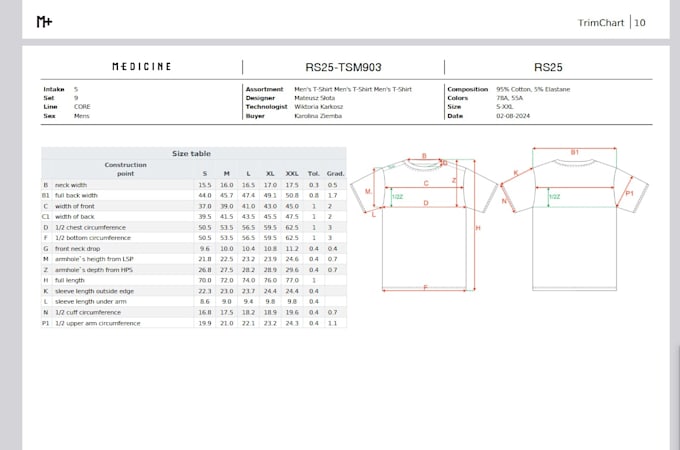
Task: Click full length XL value 76.0
Action: coord(270,280)
